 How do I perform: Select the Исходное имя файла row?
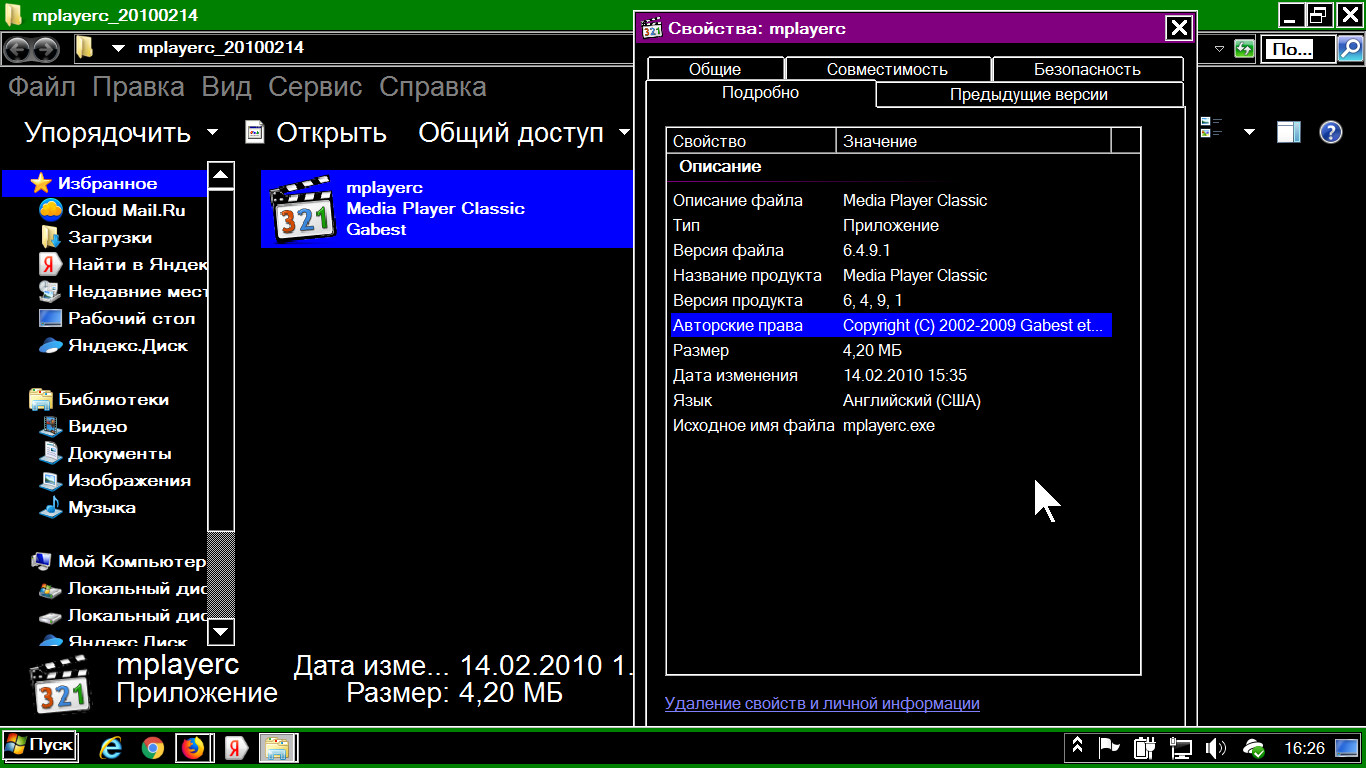890,425
